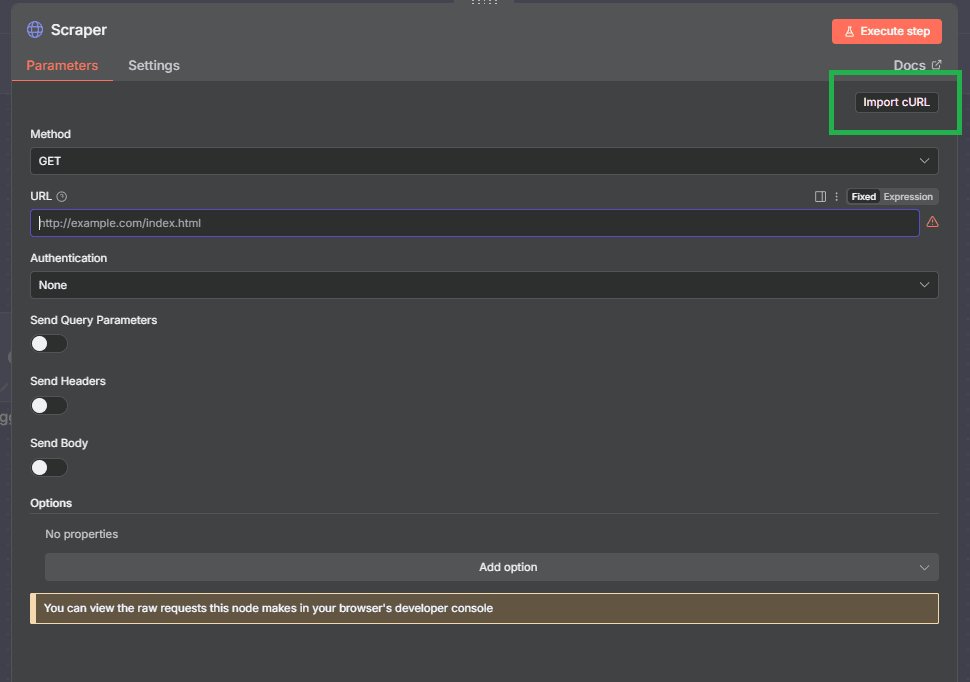970x682 pixels.
Task: Click the external link icon next to Docs
Action: (x=937, y=64)
